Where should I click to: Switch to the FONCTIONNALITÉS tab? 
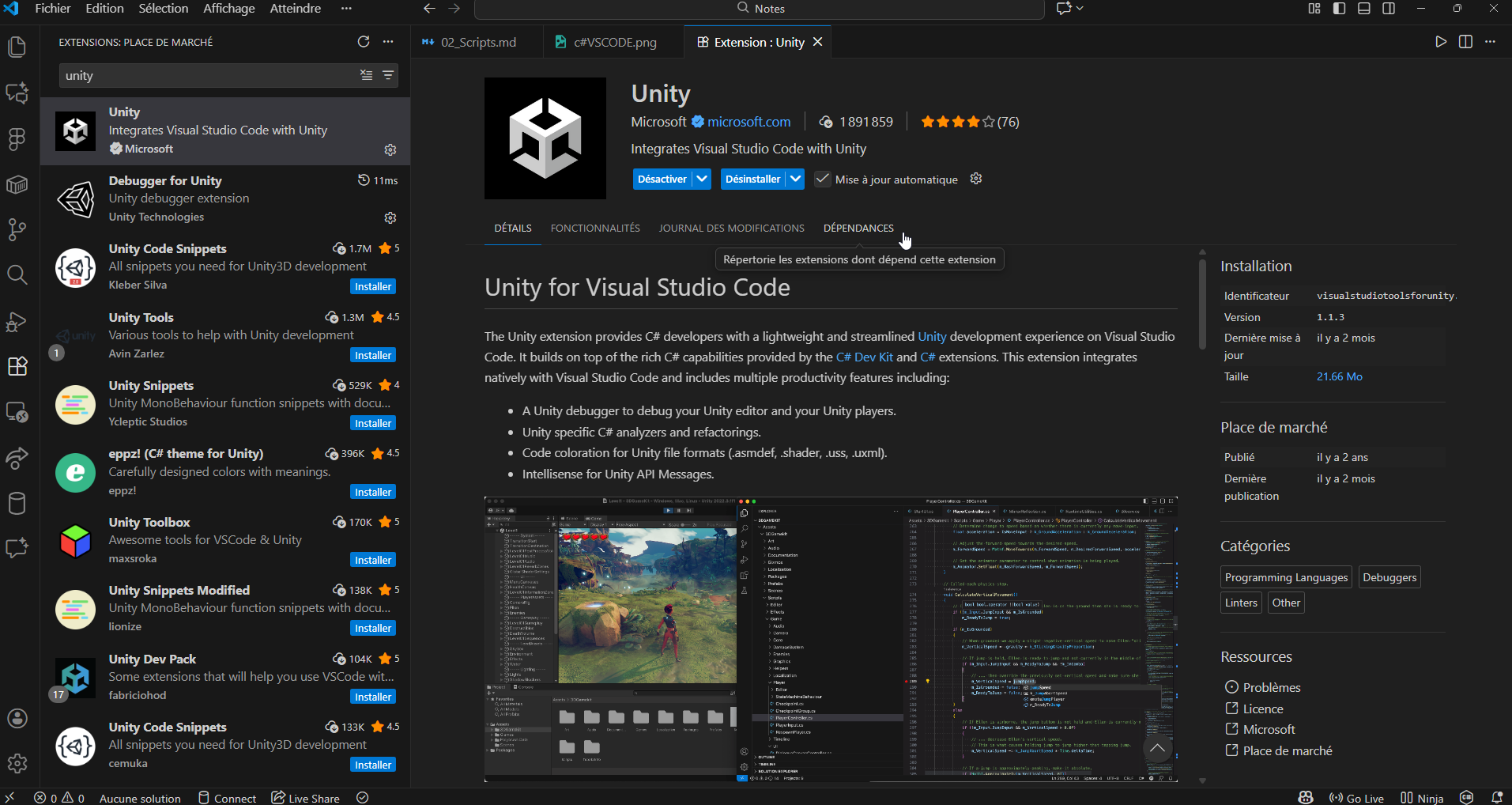pos(595,228)
